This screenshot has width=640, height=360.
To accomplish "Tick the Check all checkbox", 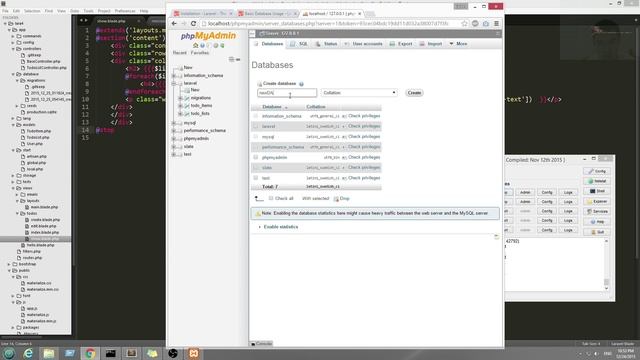I will (x=271, y=198).
